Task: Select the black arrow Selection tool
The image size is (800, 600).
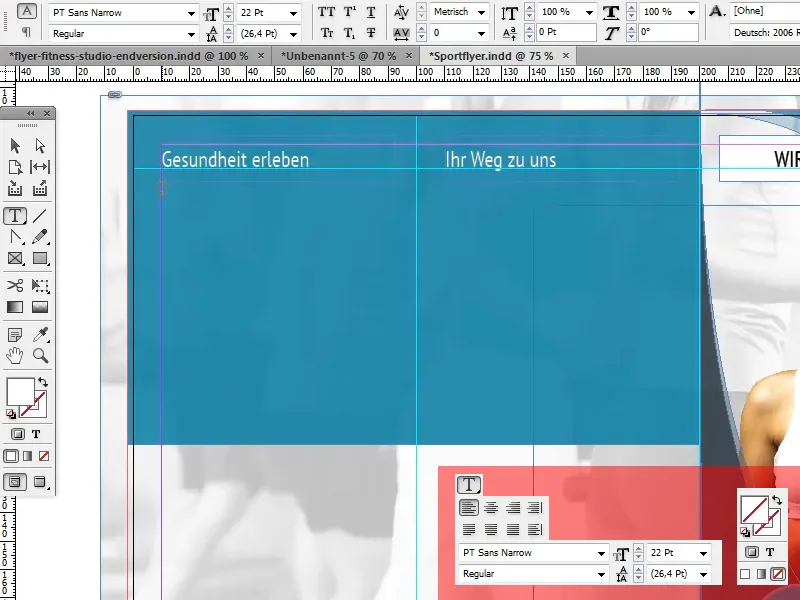Action: [15, 146]
